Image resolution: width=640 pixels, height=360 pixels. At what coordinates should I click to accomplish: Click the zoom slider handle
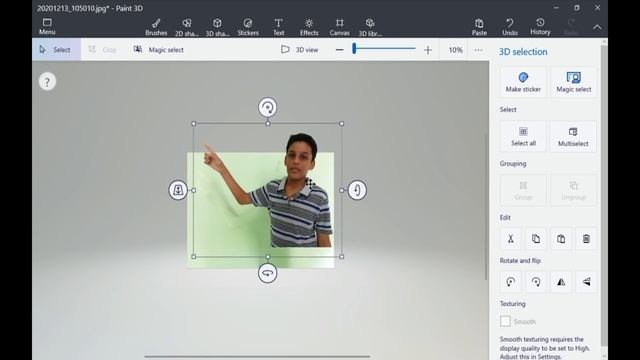(x=354, y=49)
